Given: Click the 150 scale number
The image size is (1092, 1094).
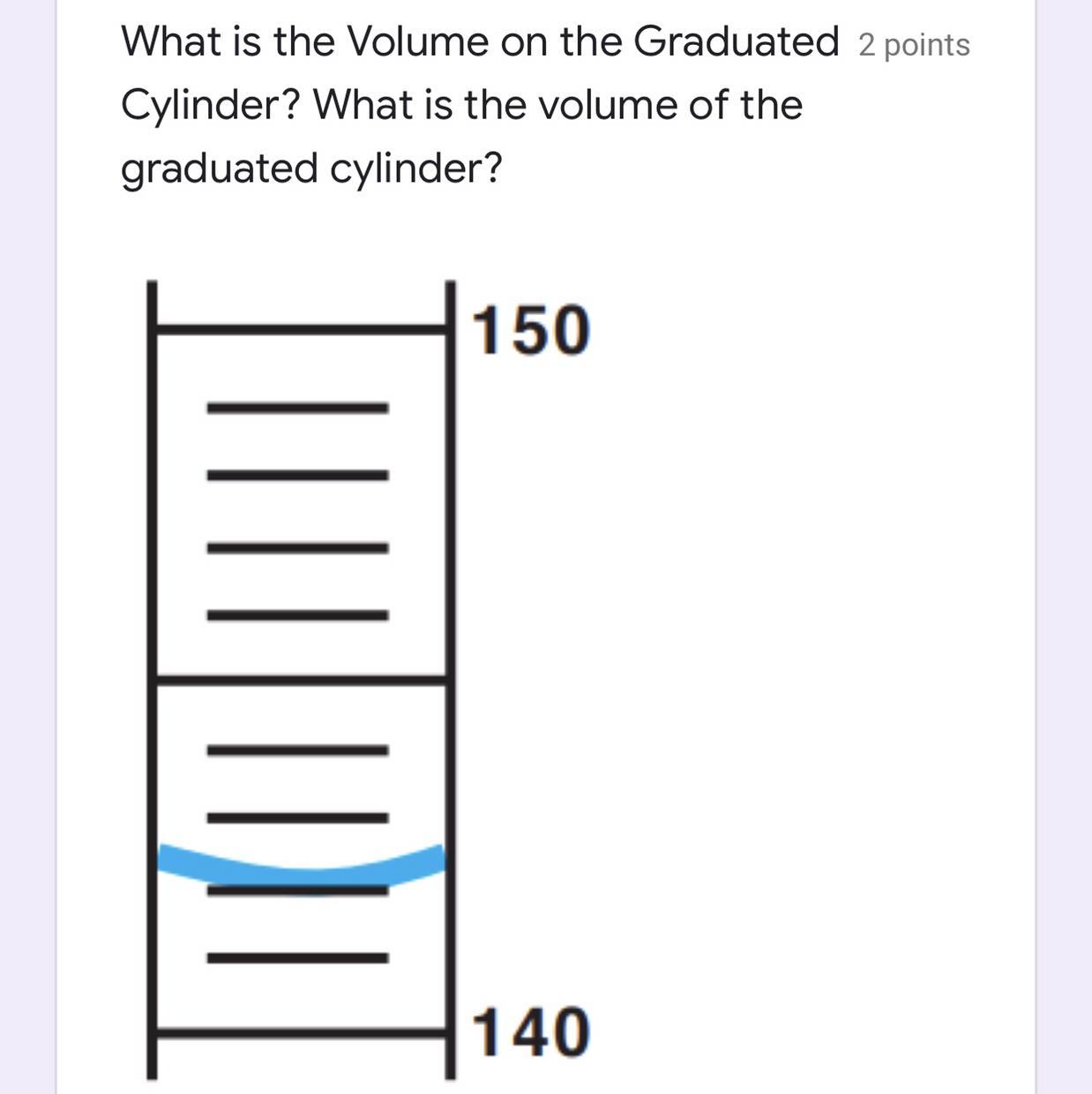Looking at the screenshot, I should (x=531, y=331).
